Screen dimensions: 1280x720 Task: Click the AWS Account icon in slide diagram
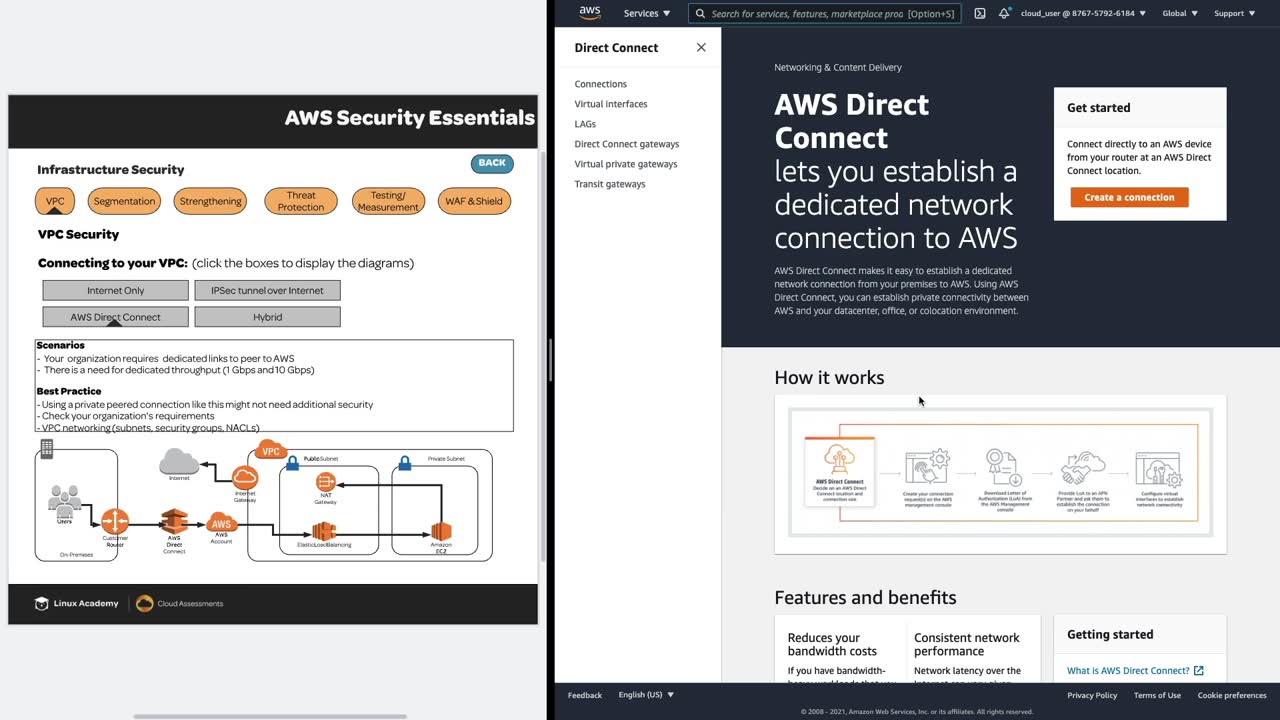coord(221,523)
